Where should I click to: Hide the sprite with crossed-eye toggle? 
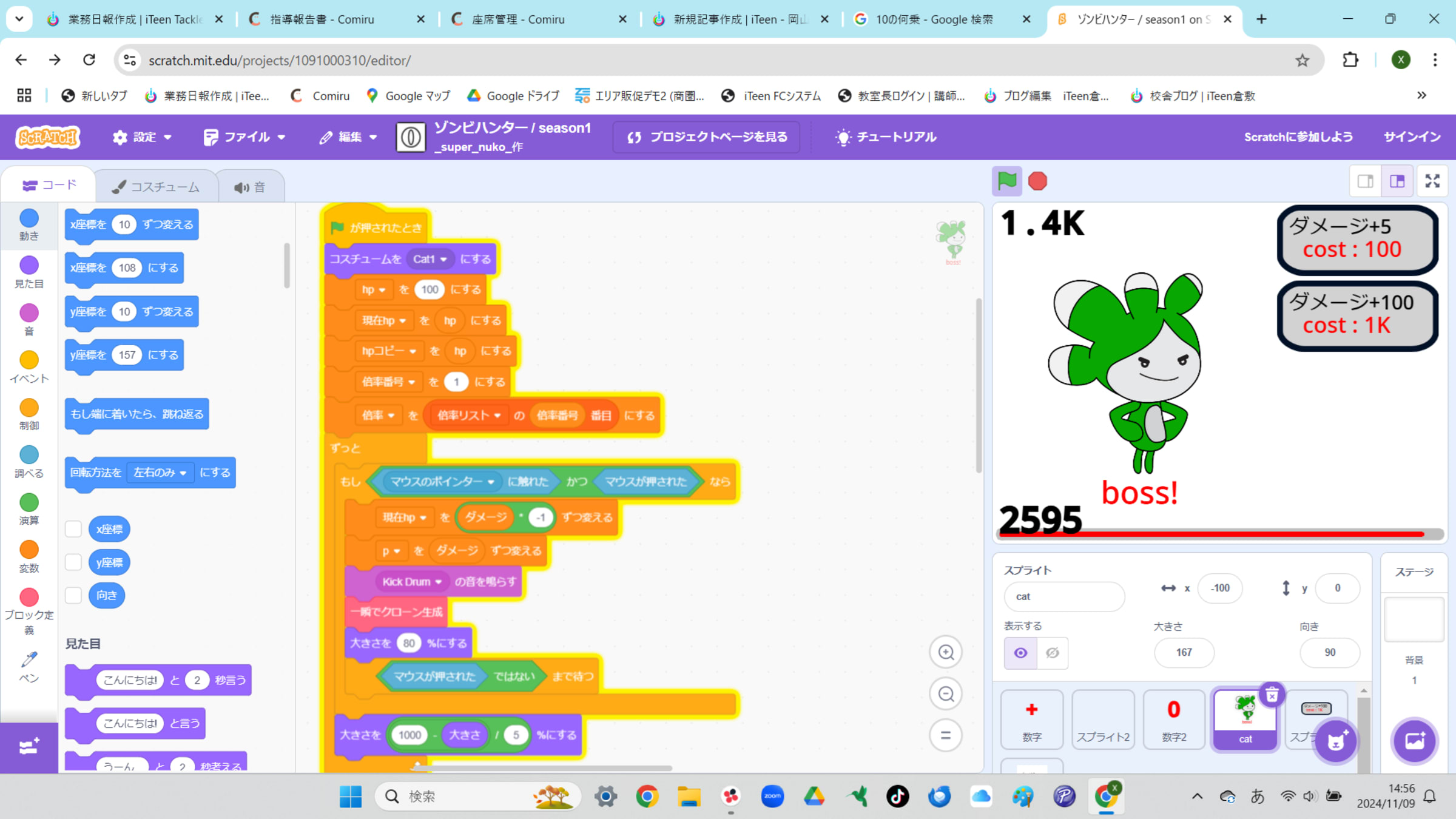pos(1053,653)
